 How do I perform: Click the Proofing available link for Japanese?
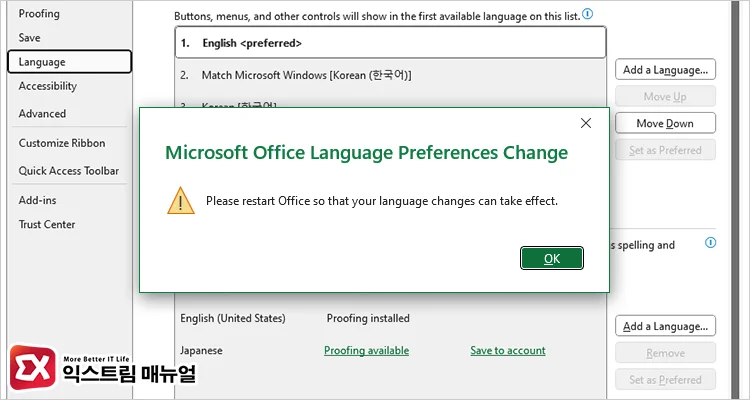point(366,351)
